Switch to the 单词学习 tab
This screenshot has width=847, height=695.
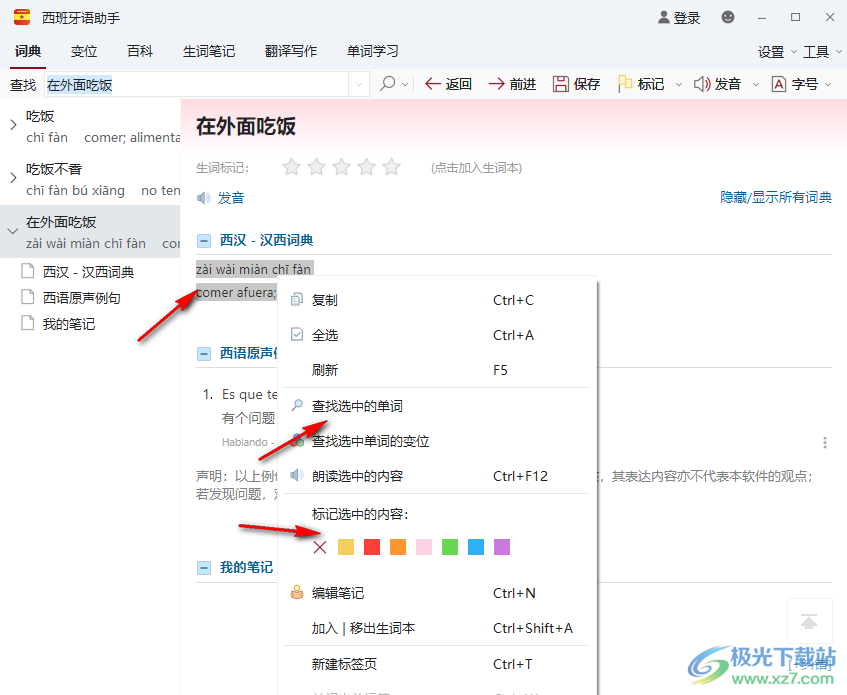point(372,51)
